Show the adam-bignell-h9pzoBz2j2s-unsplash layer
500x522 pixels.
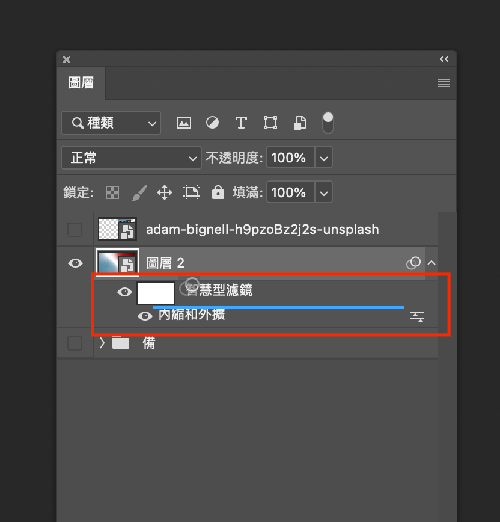75,230
